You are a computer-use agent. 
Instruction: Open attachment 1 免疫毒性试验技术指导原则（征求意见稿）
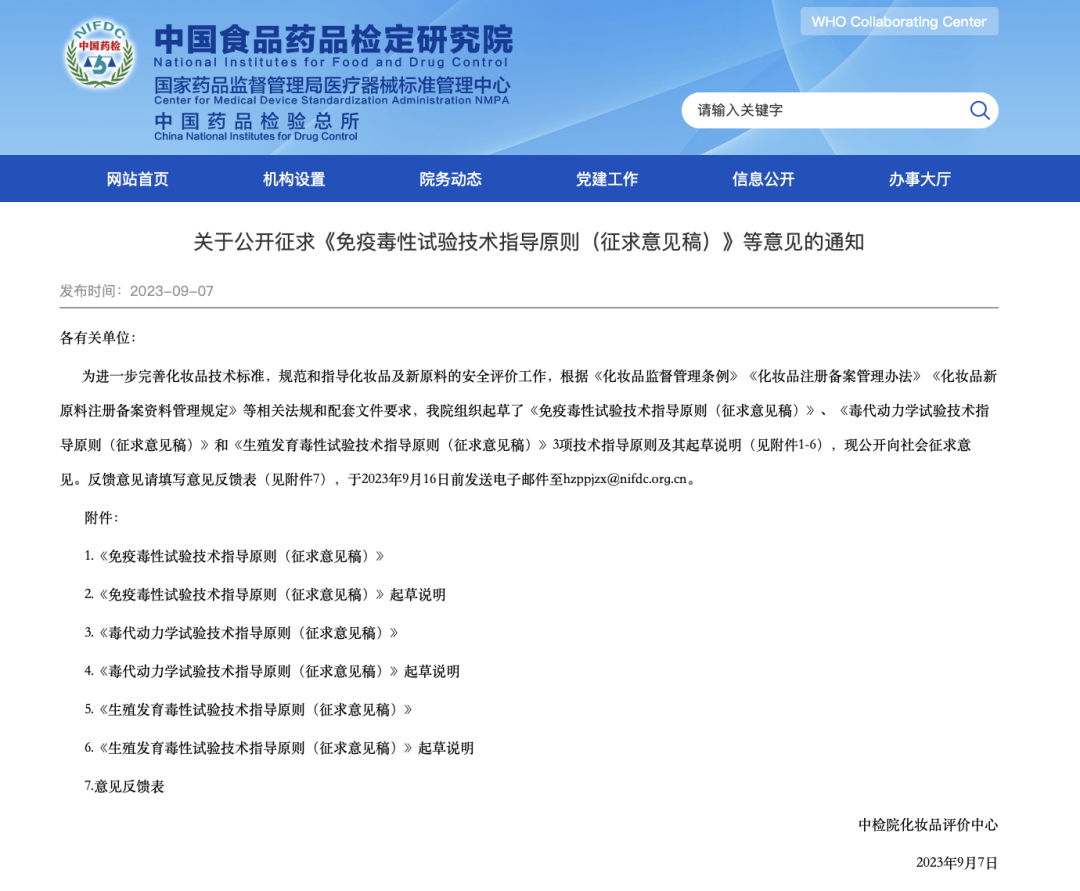(x=234, y=556)
